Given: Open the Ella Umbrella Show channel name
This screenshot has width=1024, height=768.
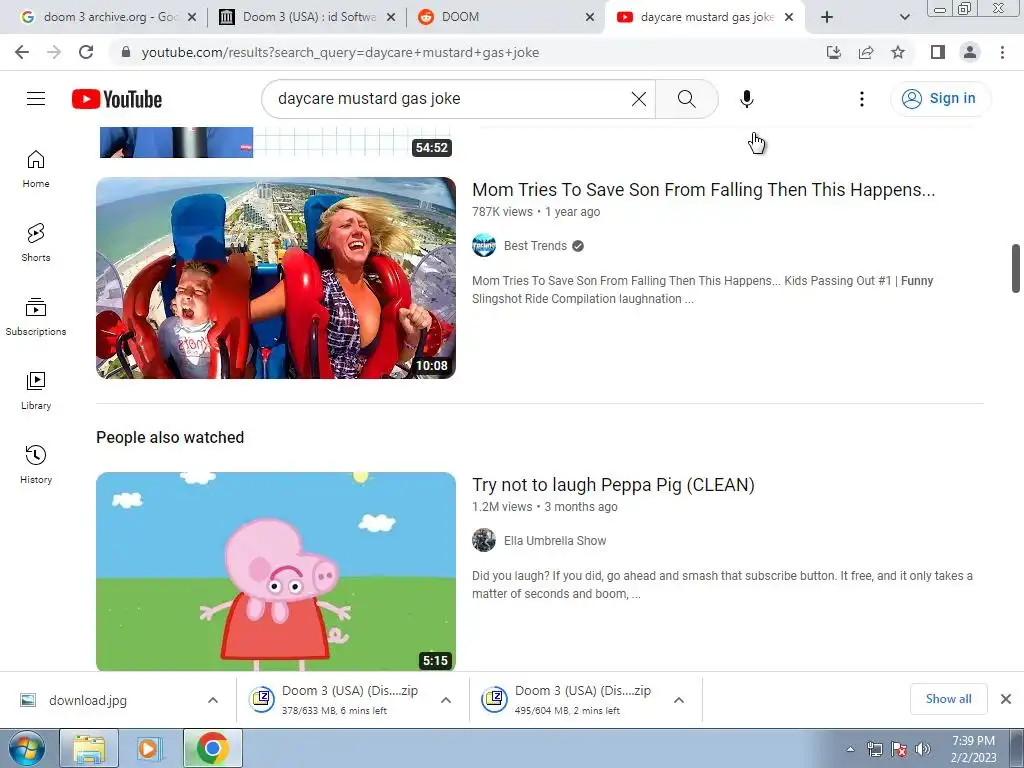Looking at the screenshot, I should [x=554, y=541].
